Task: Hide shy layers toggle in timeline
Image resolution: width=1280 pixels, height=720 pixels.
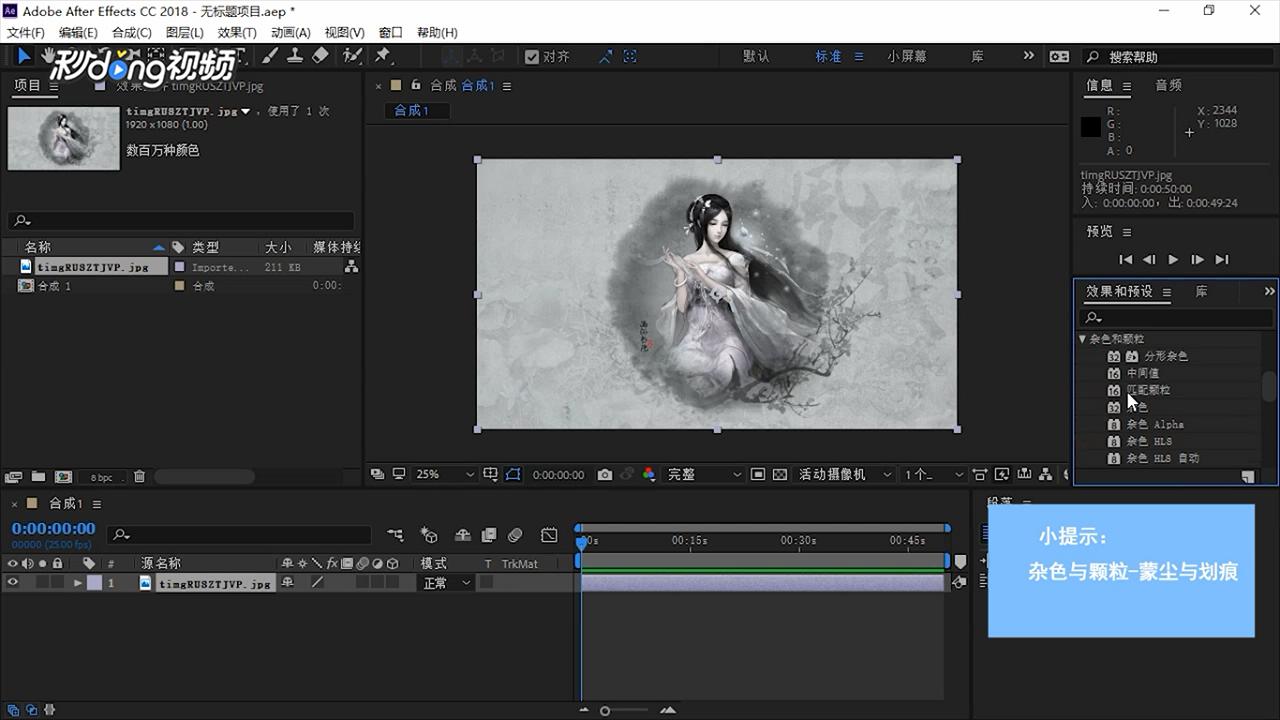Action: coord(462,535)
